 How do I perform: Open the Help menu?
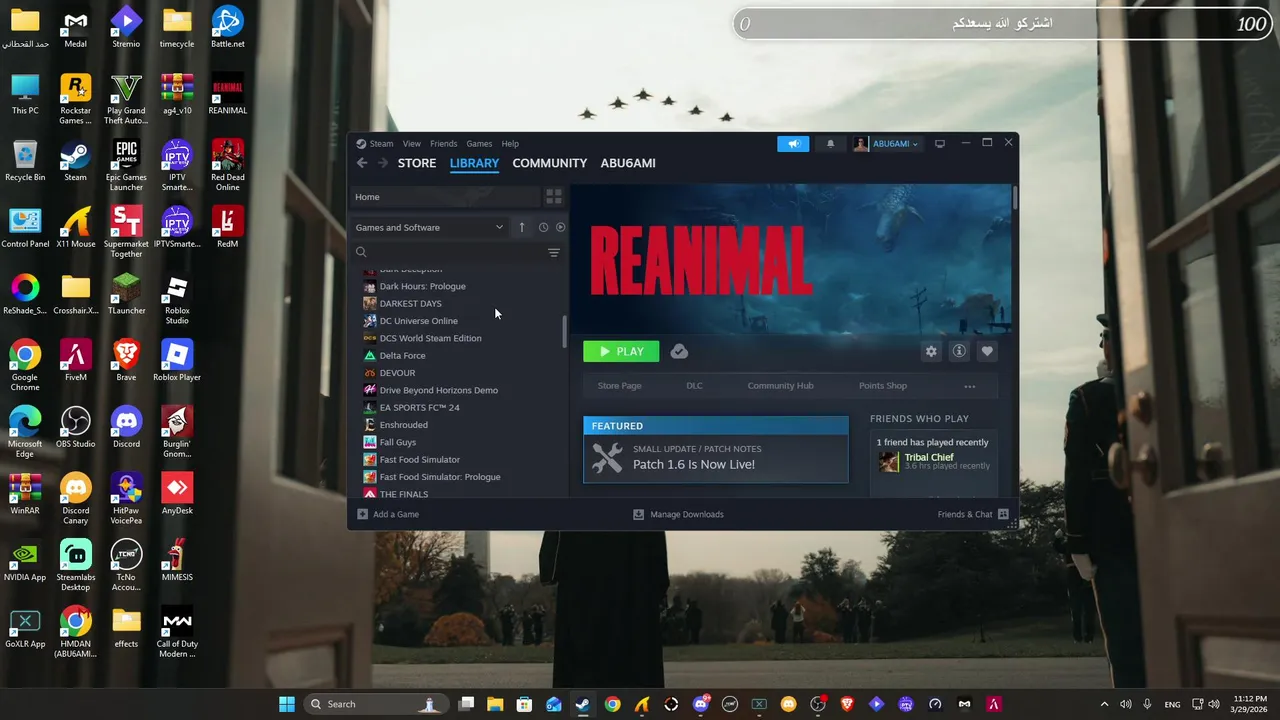coord(510,144)
